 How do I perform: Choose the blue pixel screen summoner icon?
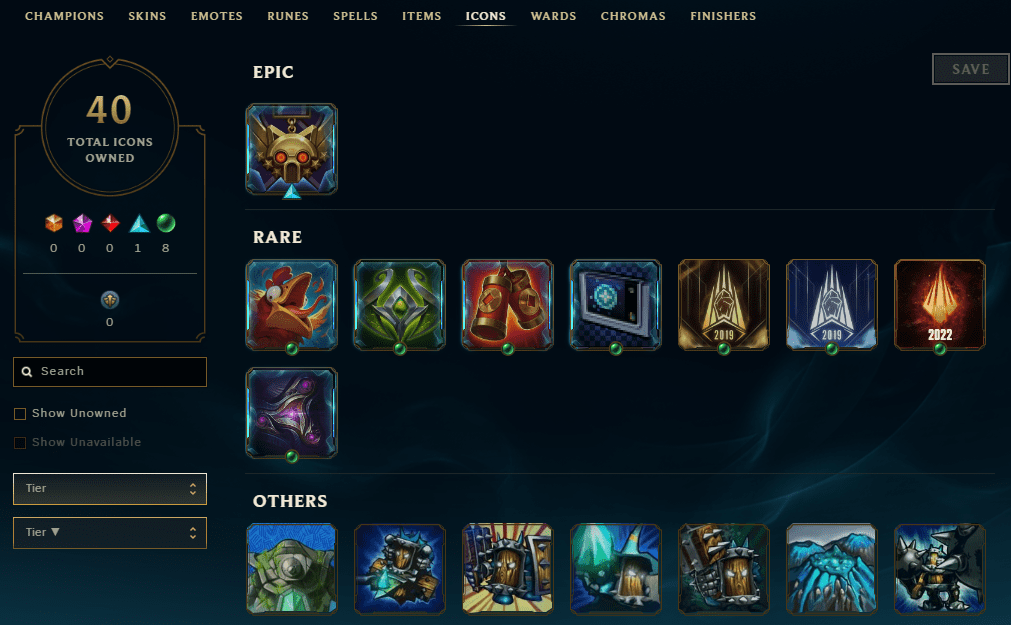click(616, 305)
